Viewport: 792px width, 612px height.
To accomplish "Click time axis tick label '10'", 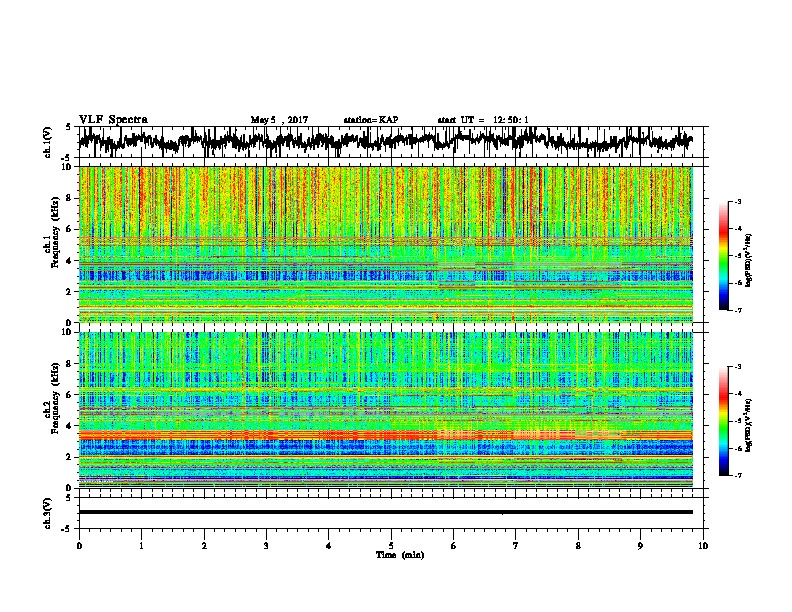I will point(703,546).
